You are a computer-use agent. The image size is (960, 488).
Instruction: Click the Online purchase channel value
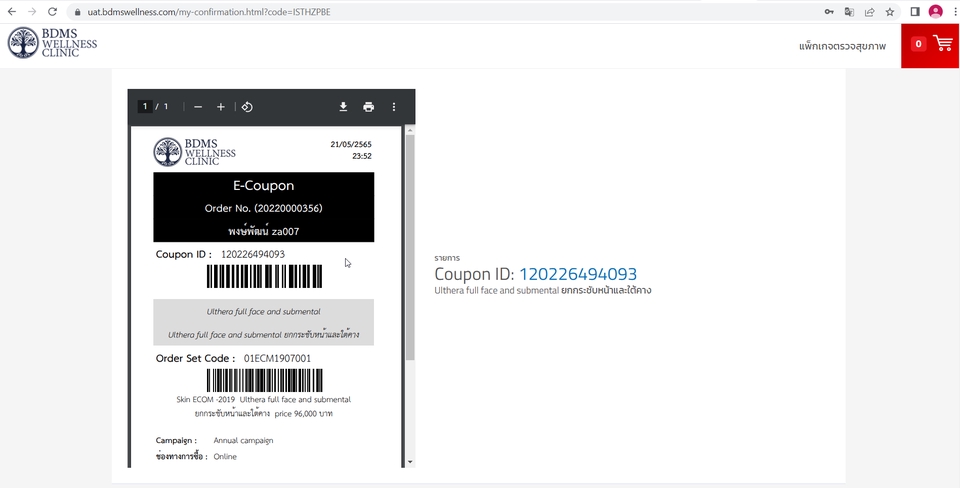(x=225, y=457)
